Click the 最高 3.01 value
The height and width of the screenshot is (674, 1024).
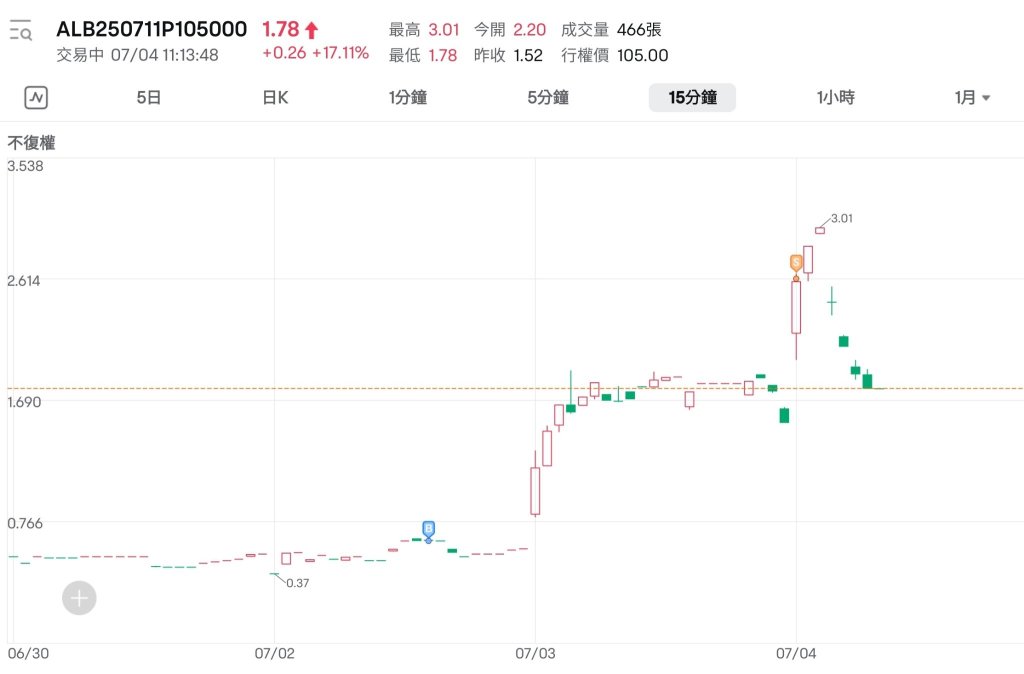pyautogui.click(x=424, y=30)
